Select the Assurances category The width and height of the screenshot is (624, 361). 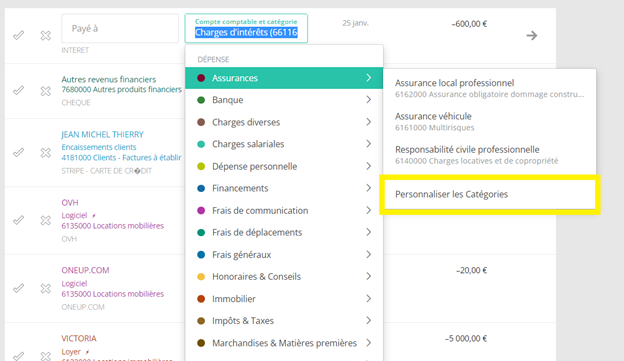284,78
